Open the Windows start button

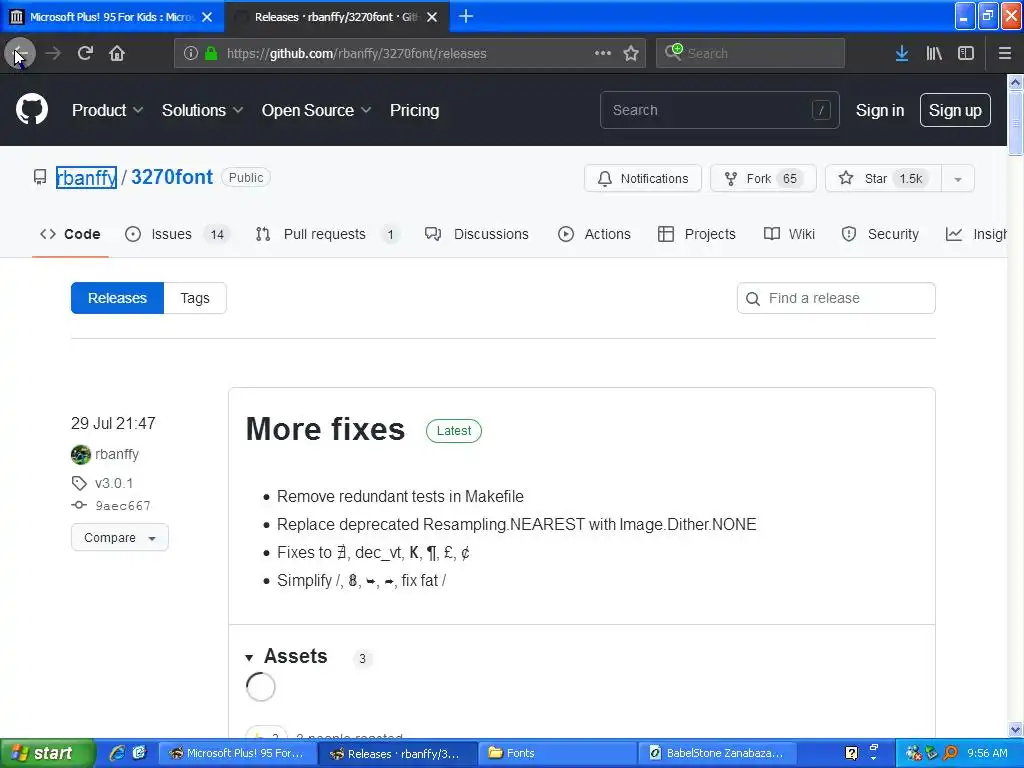coord(47,753)
